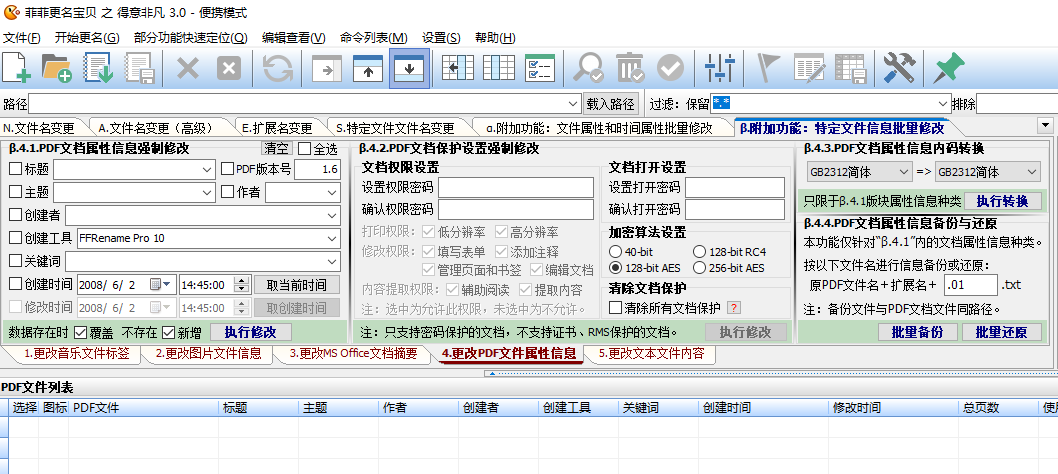
Task: Switch to the 2.更改图片文件信息 tab
Action: [208, 354]
